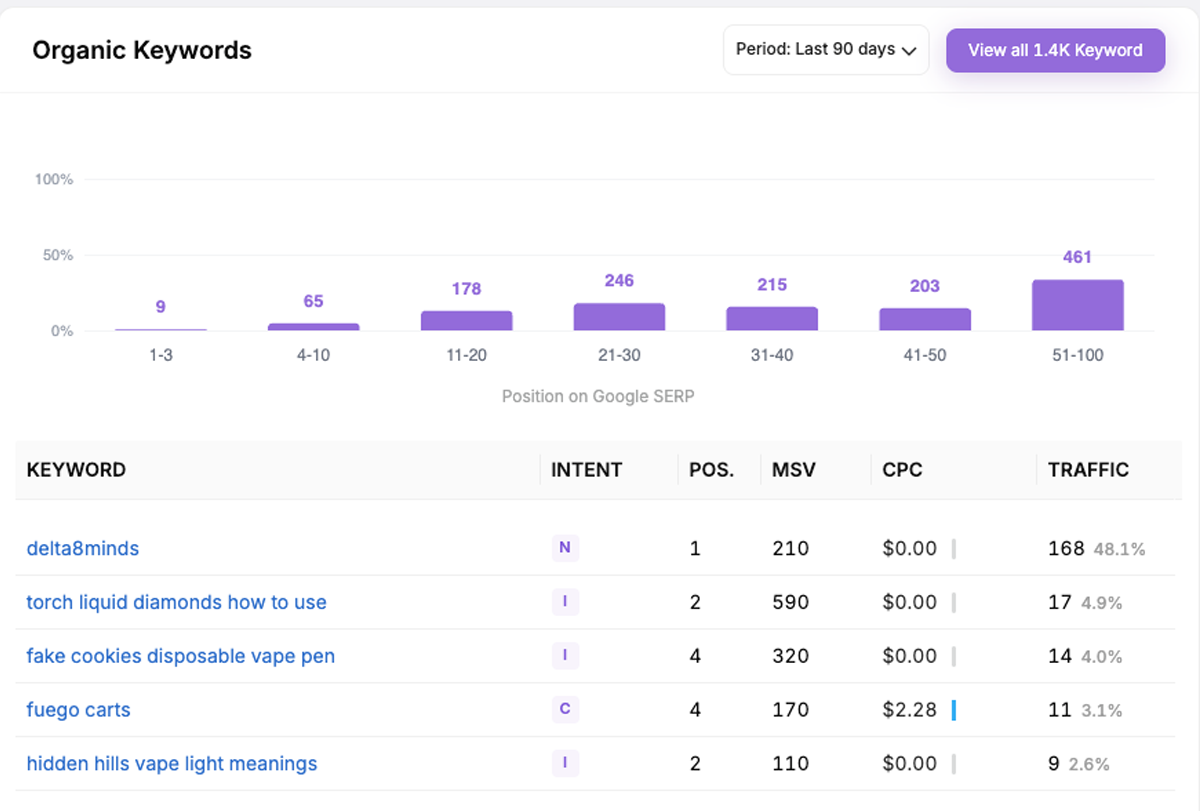Sort by the INTENT column header
The width and height of the screenshot is (1200, 811).
tap(586, 470)
